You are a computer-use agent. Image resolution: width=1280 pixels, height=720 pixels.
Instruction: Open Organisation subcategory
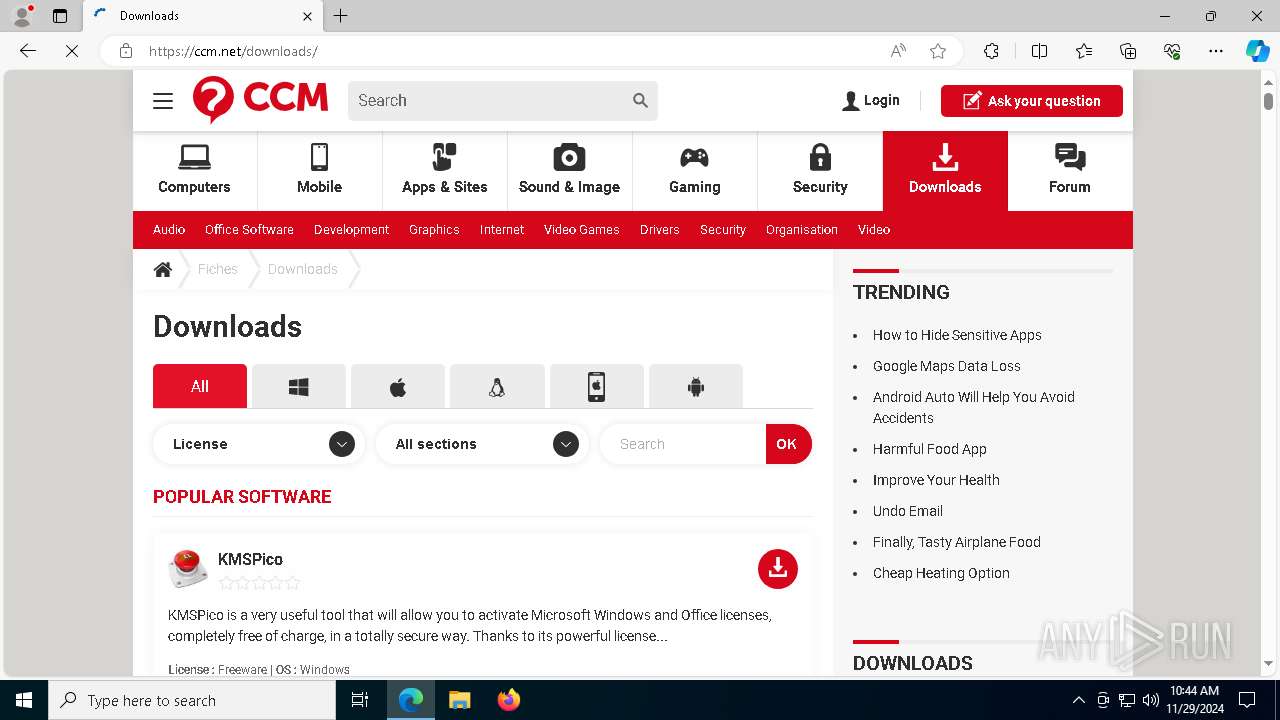pos(802,230)
